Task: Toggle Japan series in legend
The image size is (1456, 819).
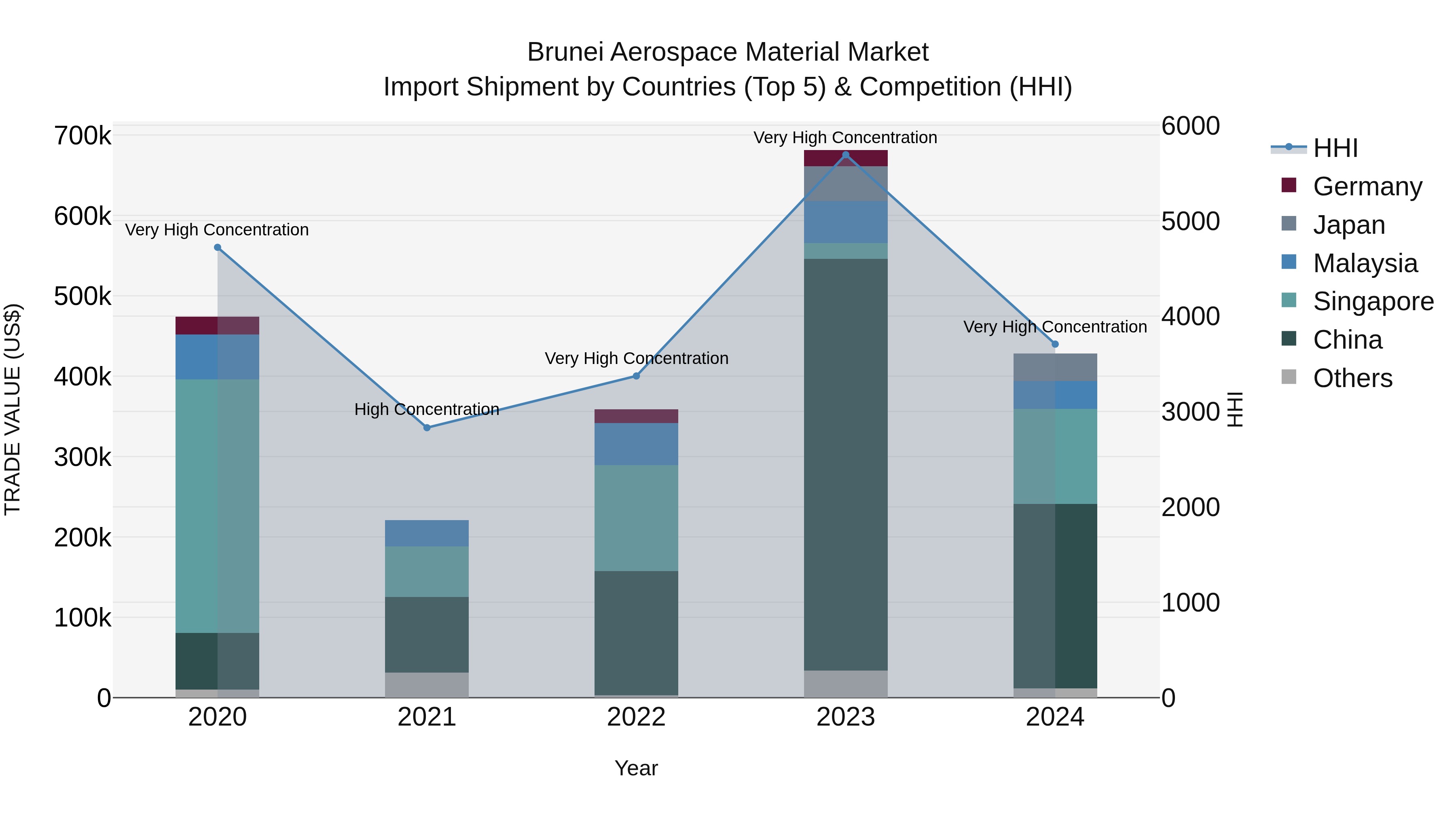Action: point(1333,225)
